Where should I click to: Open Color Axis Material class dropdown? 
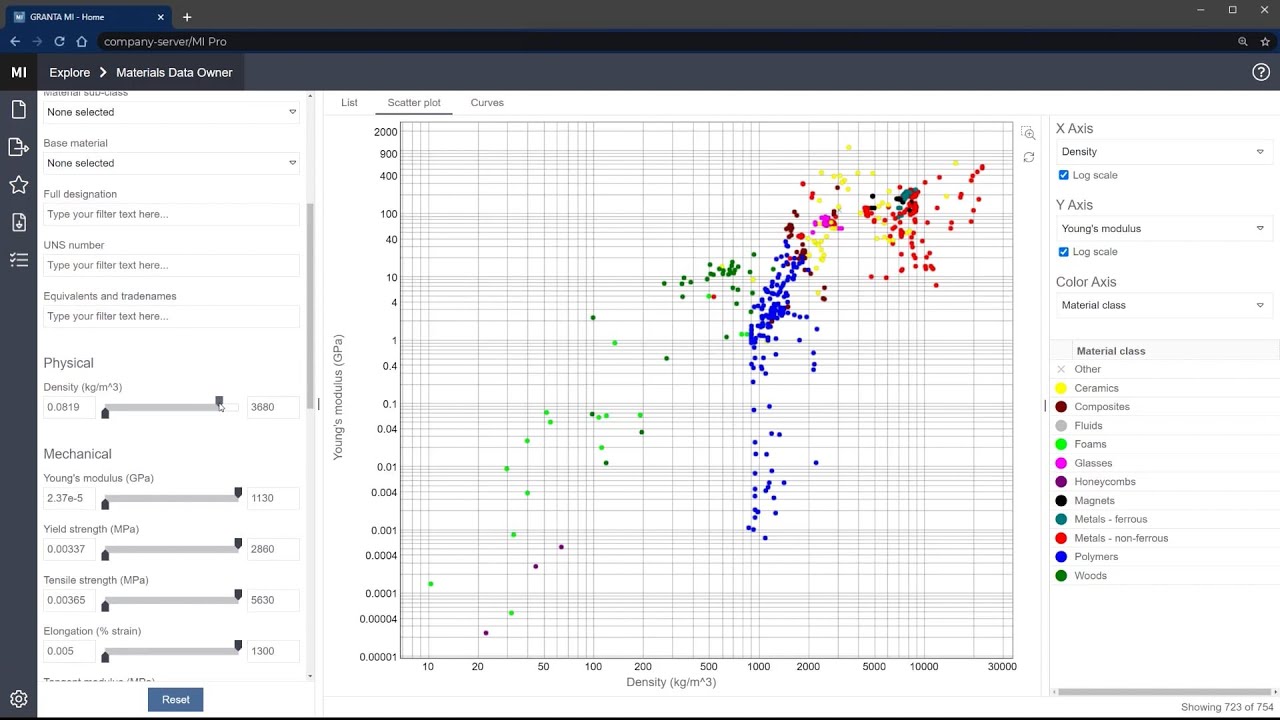click(x=1163, y=305)
